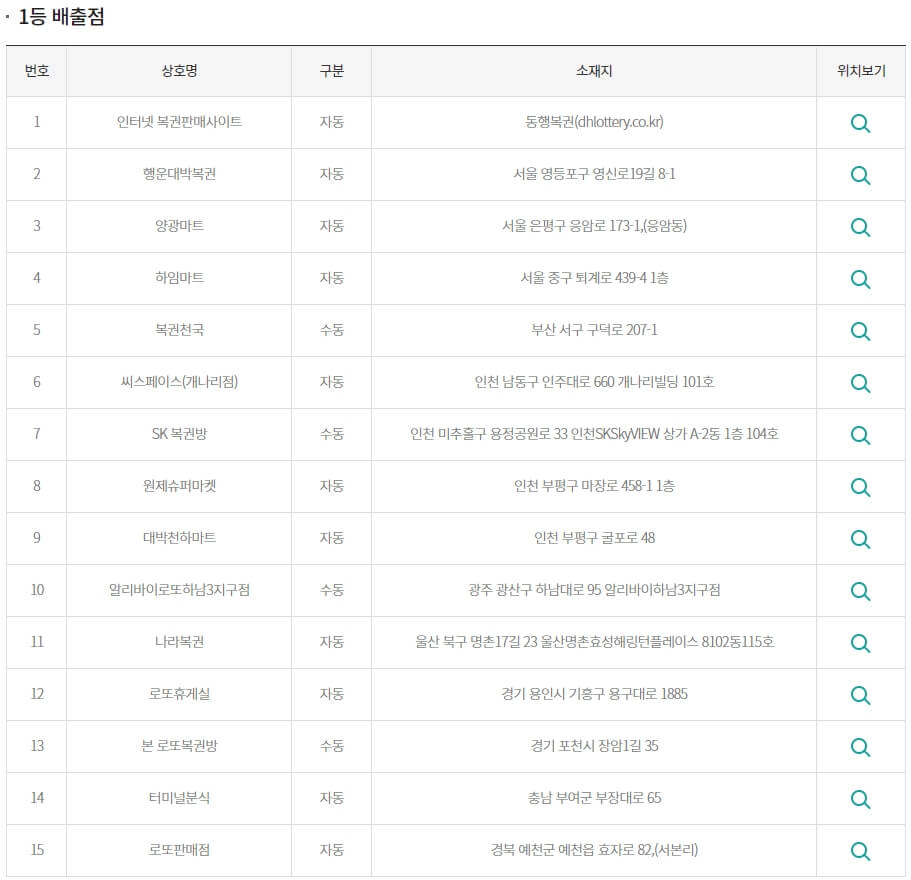This screenshot has height=880, width=911.
Task: Select store name 본 로또복권방
Action: [x=179, y=745]
